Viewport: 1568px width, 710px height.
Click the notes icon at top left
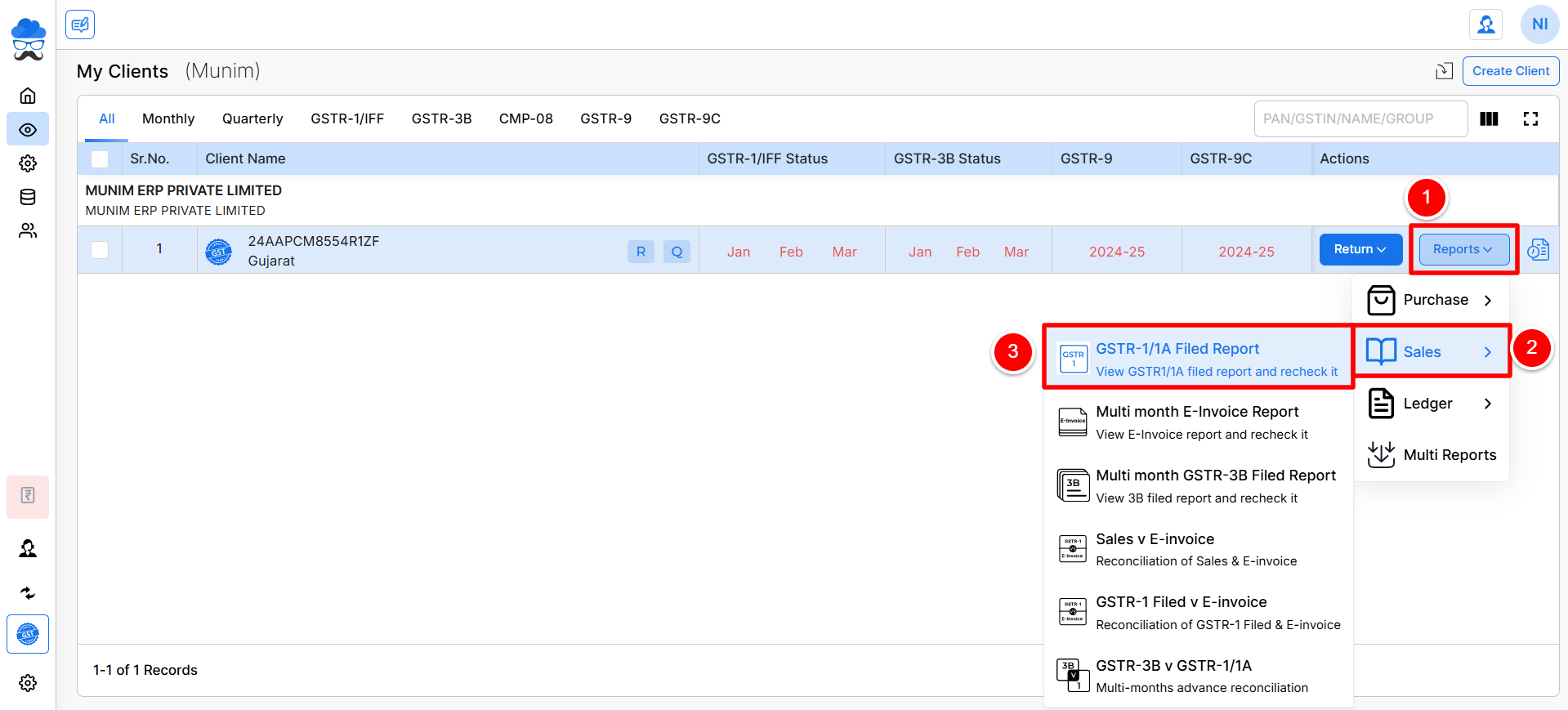pos(80,25)
